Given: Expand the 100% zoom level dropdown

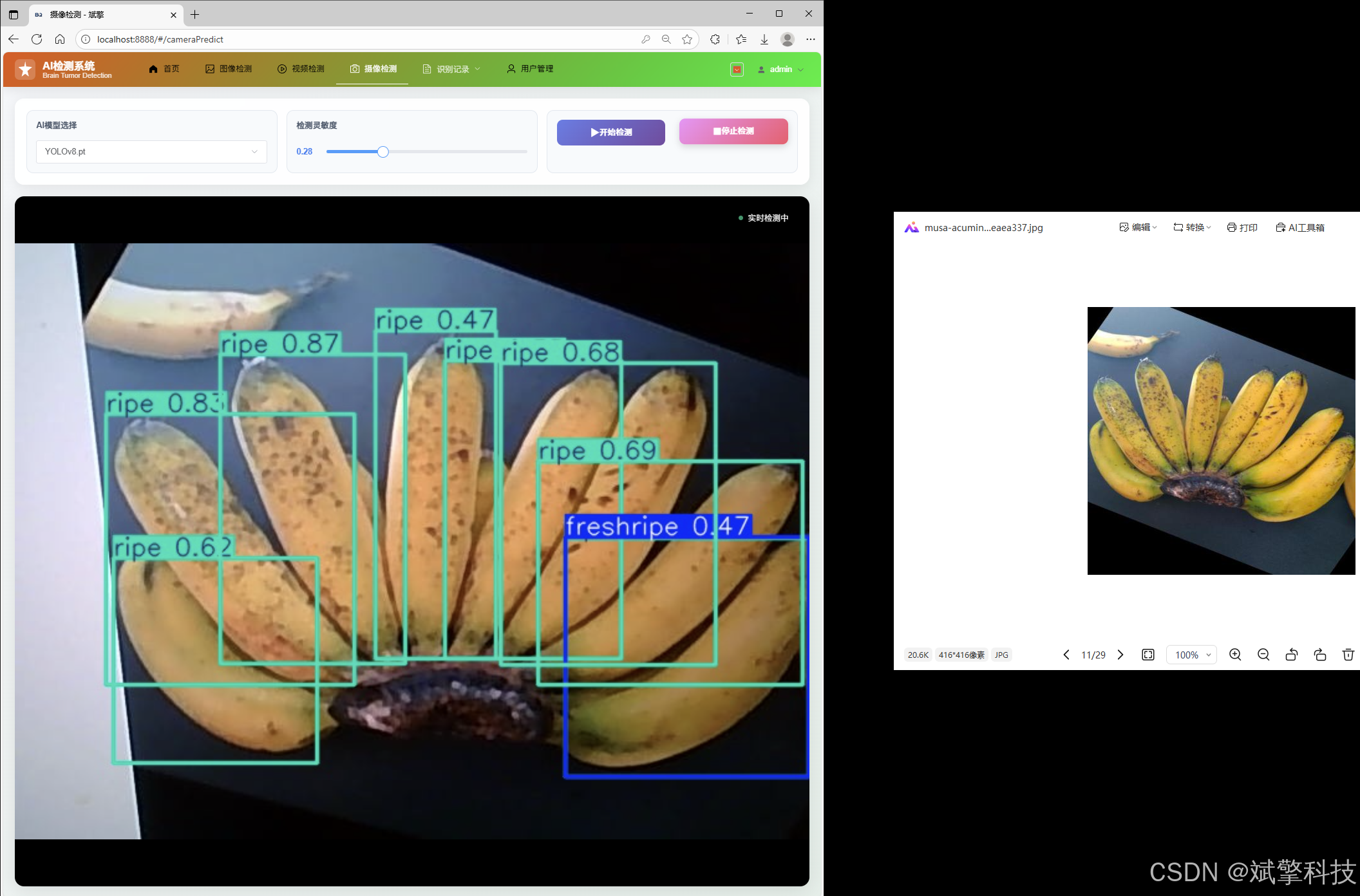Looking at the screenshot, I should pyautogui.click(x=1192, y=655).
